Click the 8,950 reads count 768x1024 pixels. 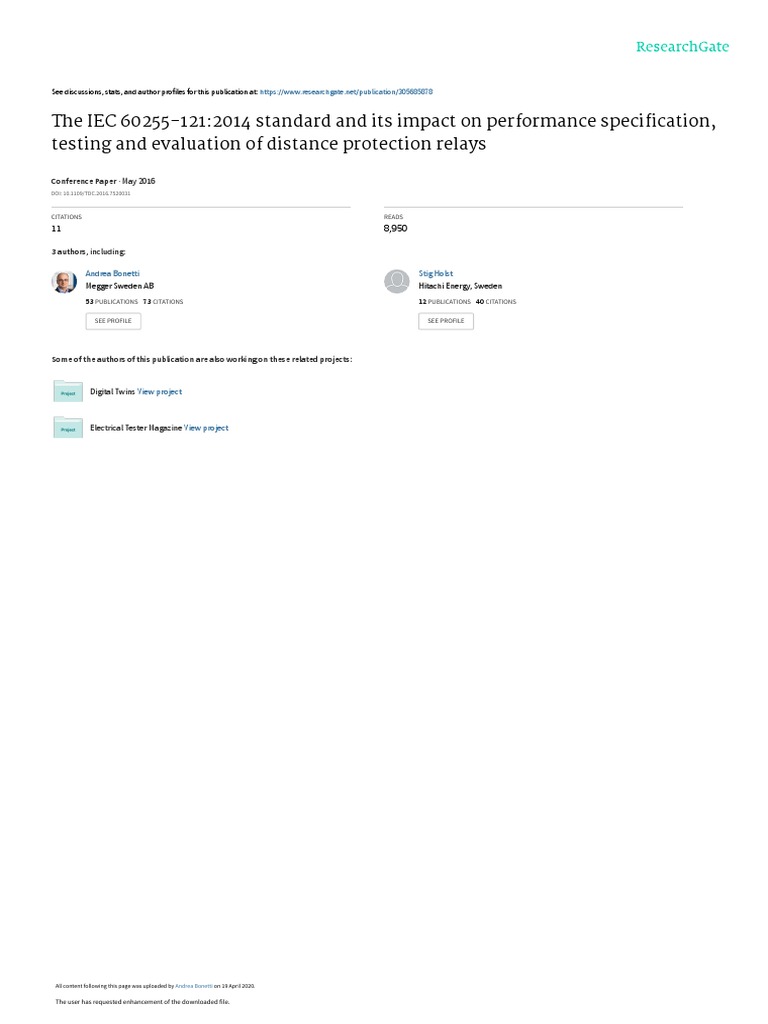(397, 228)
